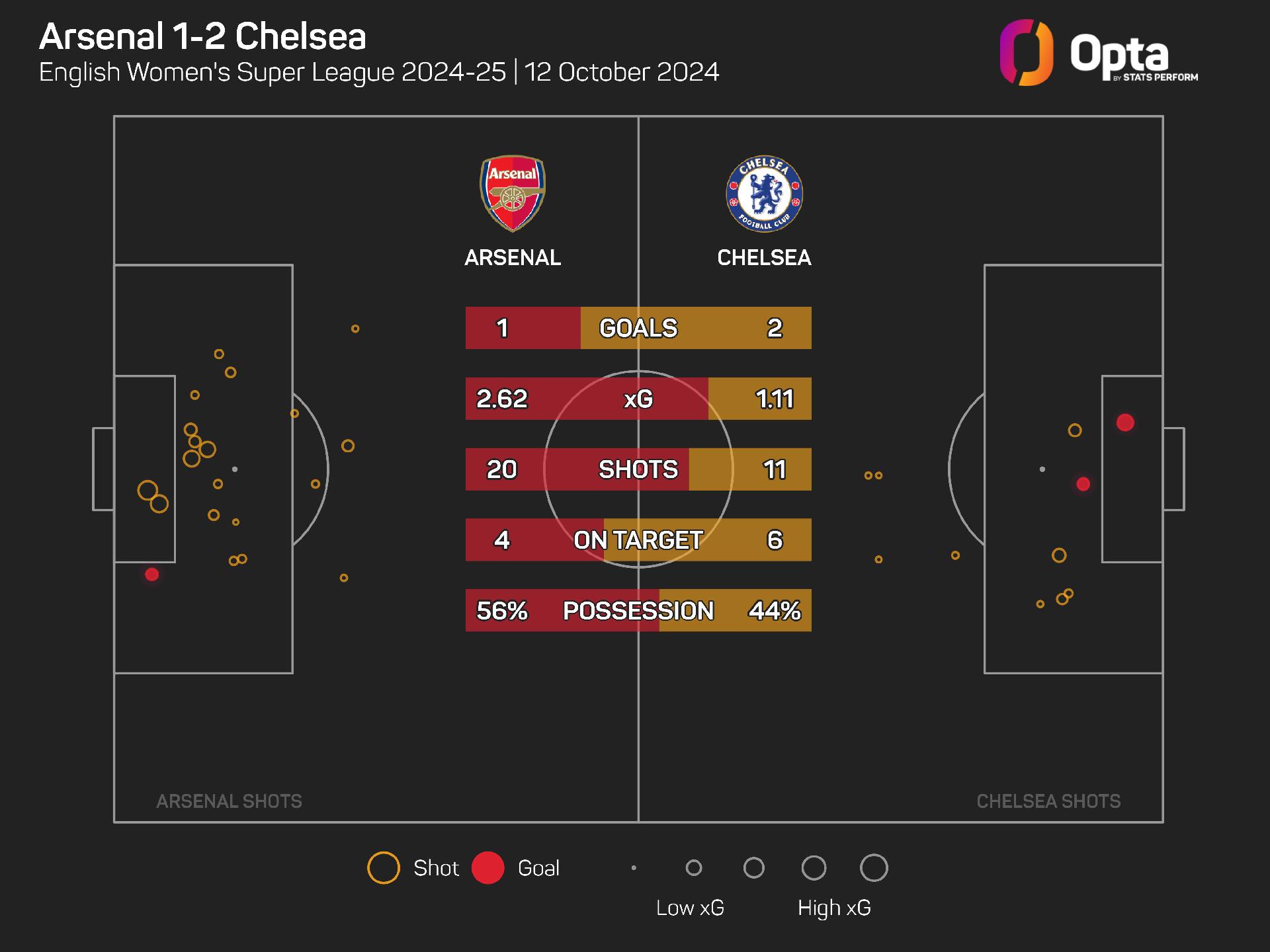Click Chelsea's goal marker inside the six-yard box

coord(1125,422)
